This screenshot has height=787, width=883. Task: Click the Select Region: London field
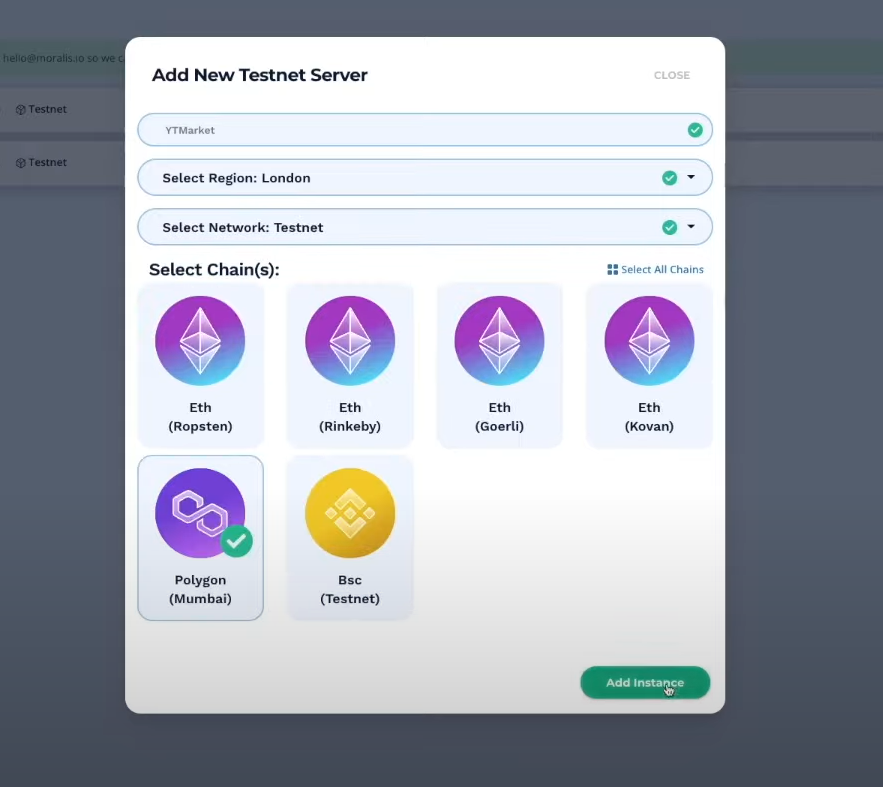(425, 178)
